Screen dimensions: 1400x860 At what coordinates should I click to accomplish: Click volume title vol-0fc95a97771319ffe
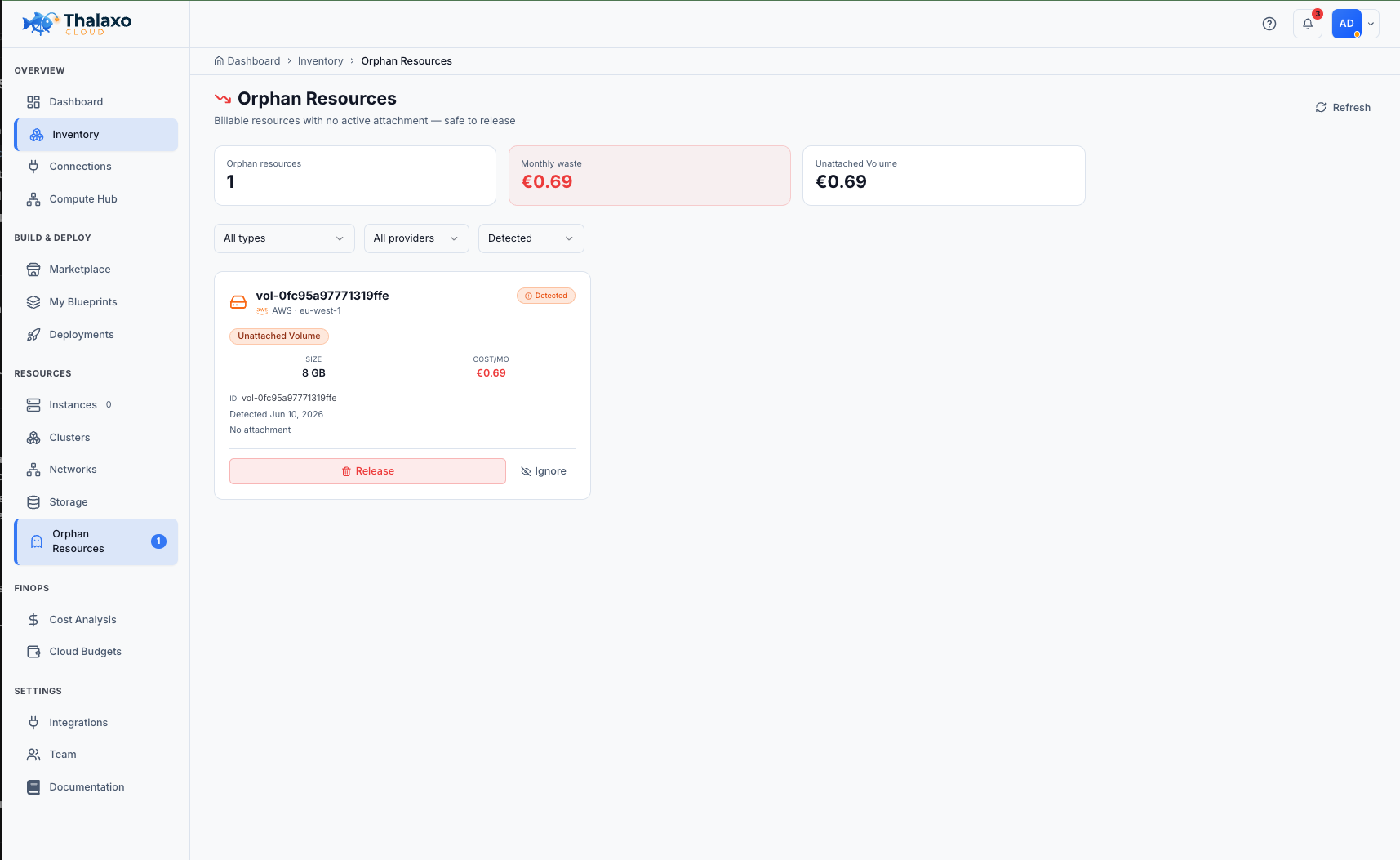click(x=322, y=296)
